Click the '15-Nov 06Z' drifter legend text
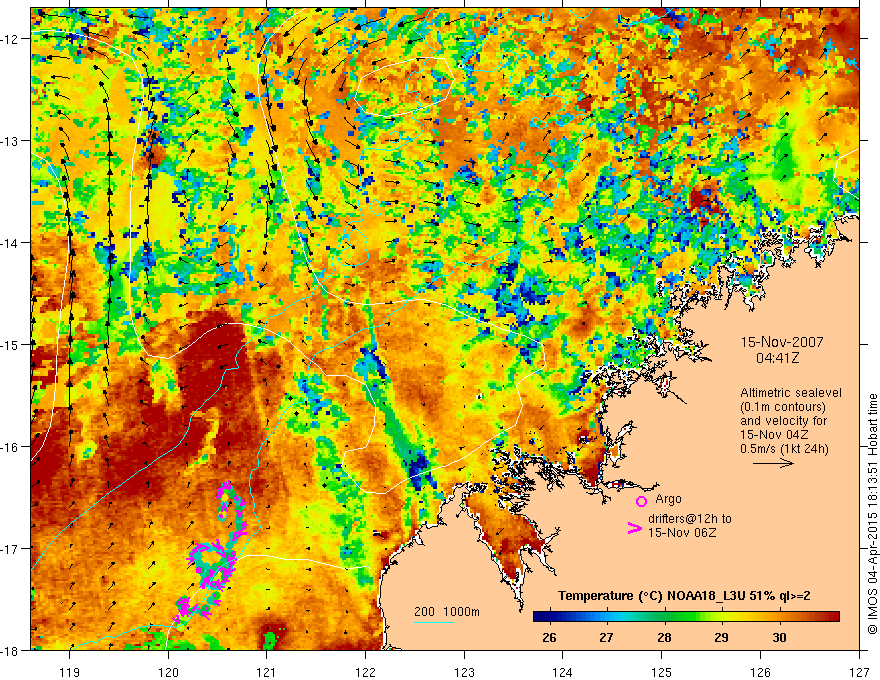 point(682,532)
